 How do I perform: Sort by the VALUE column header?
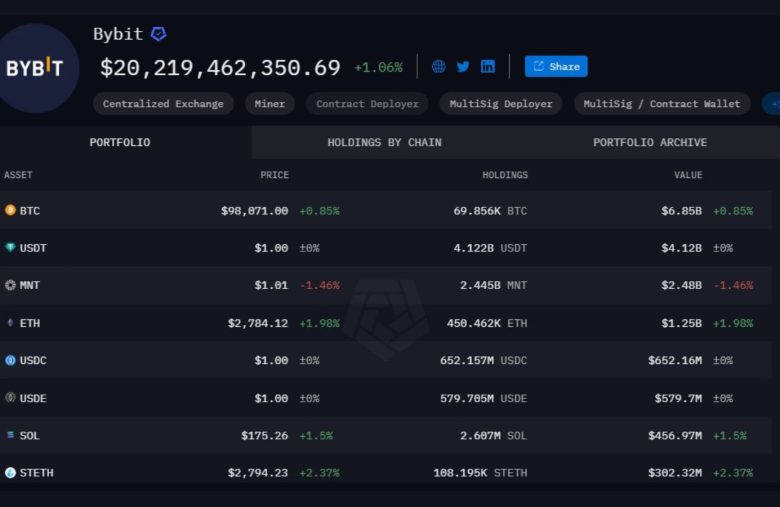tap(688, 175)
